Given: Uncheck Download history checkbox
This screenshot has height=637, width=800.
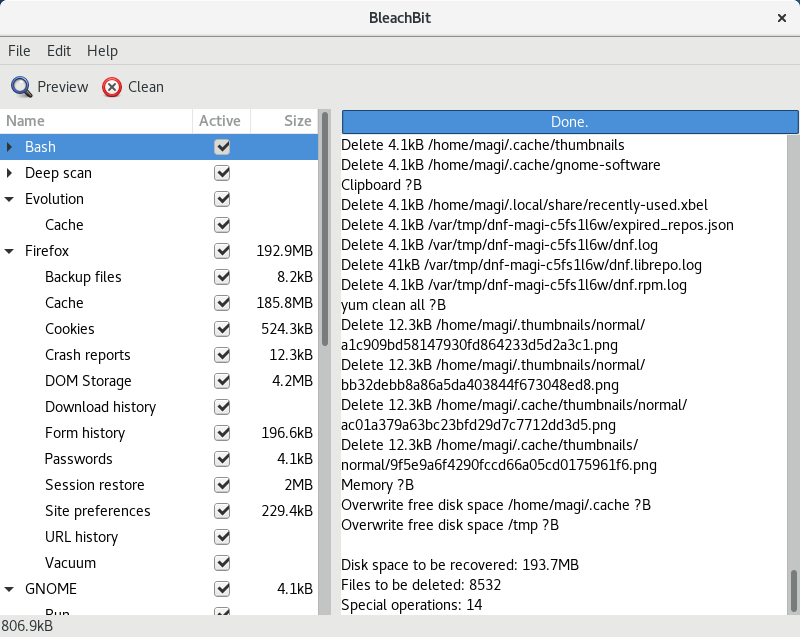Looking at the screenshot, I should click(222, 407).
